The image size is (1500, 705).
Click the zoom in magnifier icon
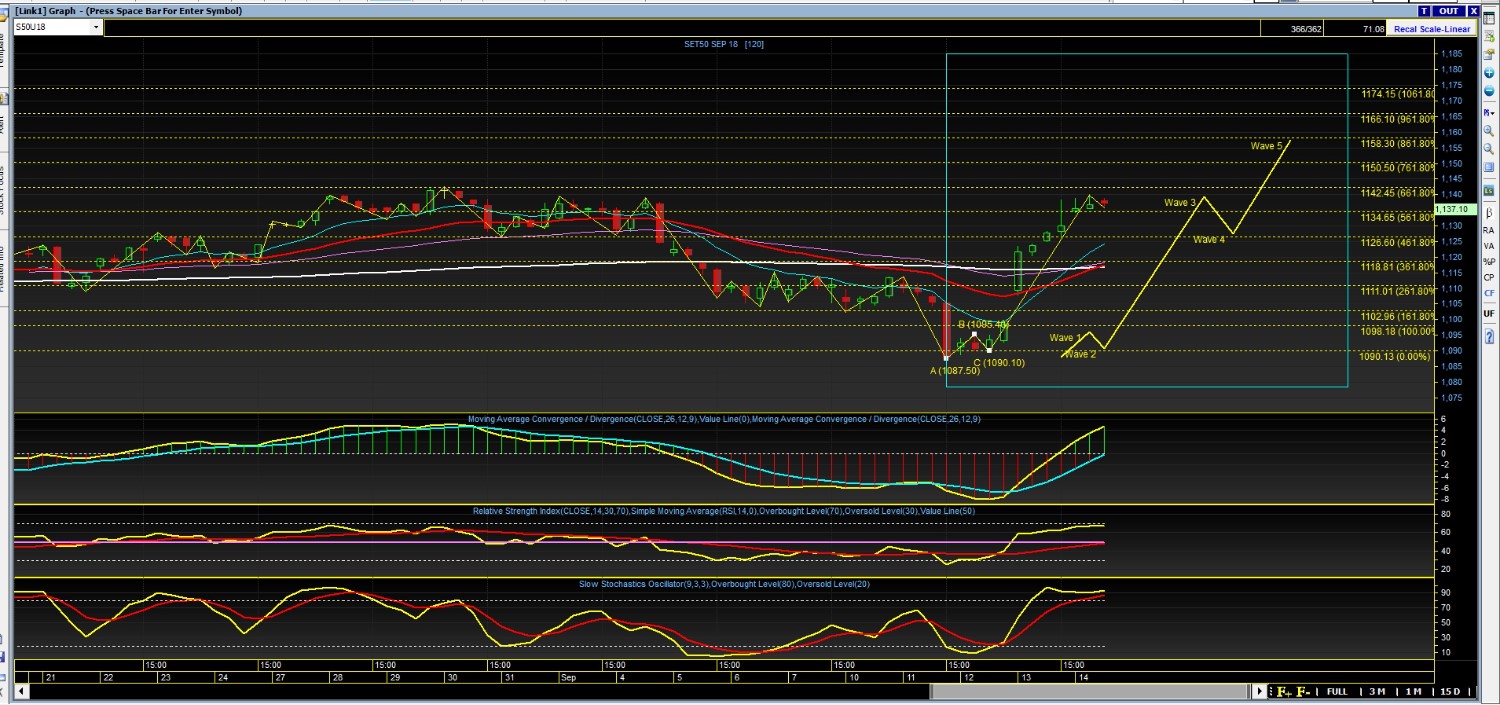click(1488, 131)
